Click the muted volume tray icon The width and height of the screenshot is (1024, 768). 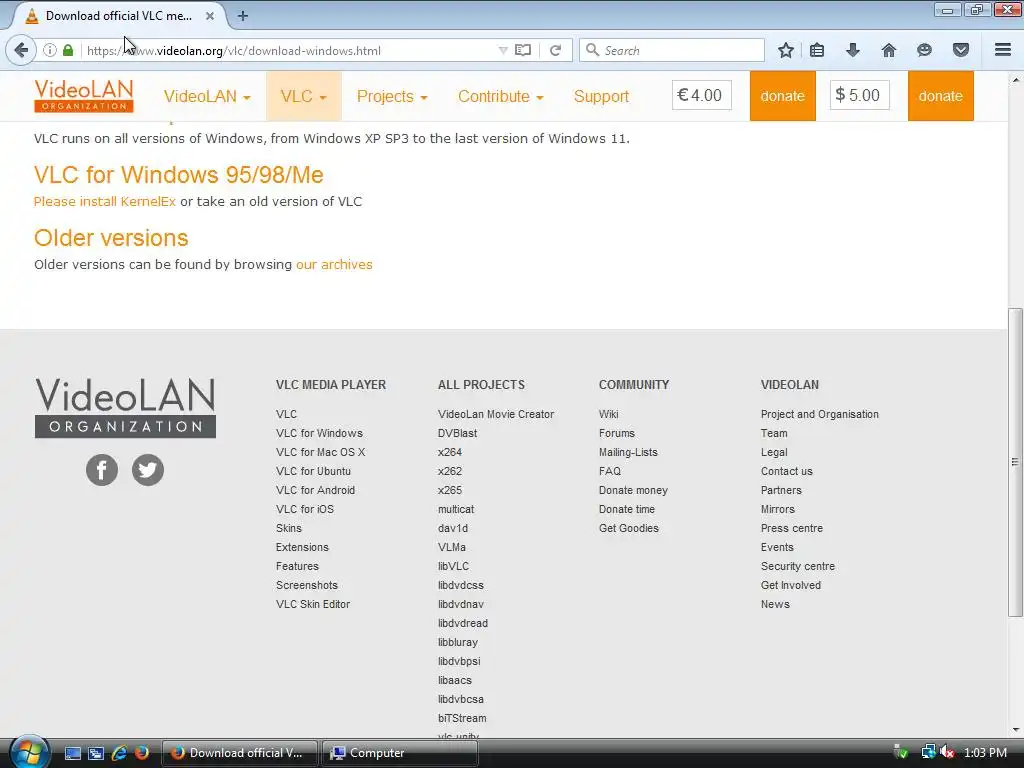coord(947,752)
